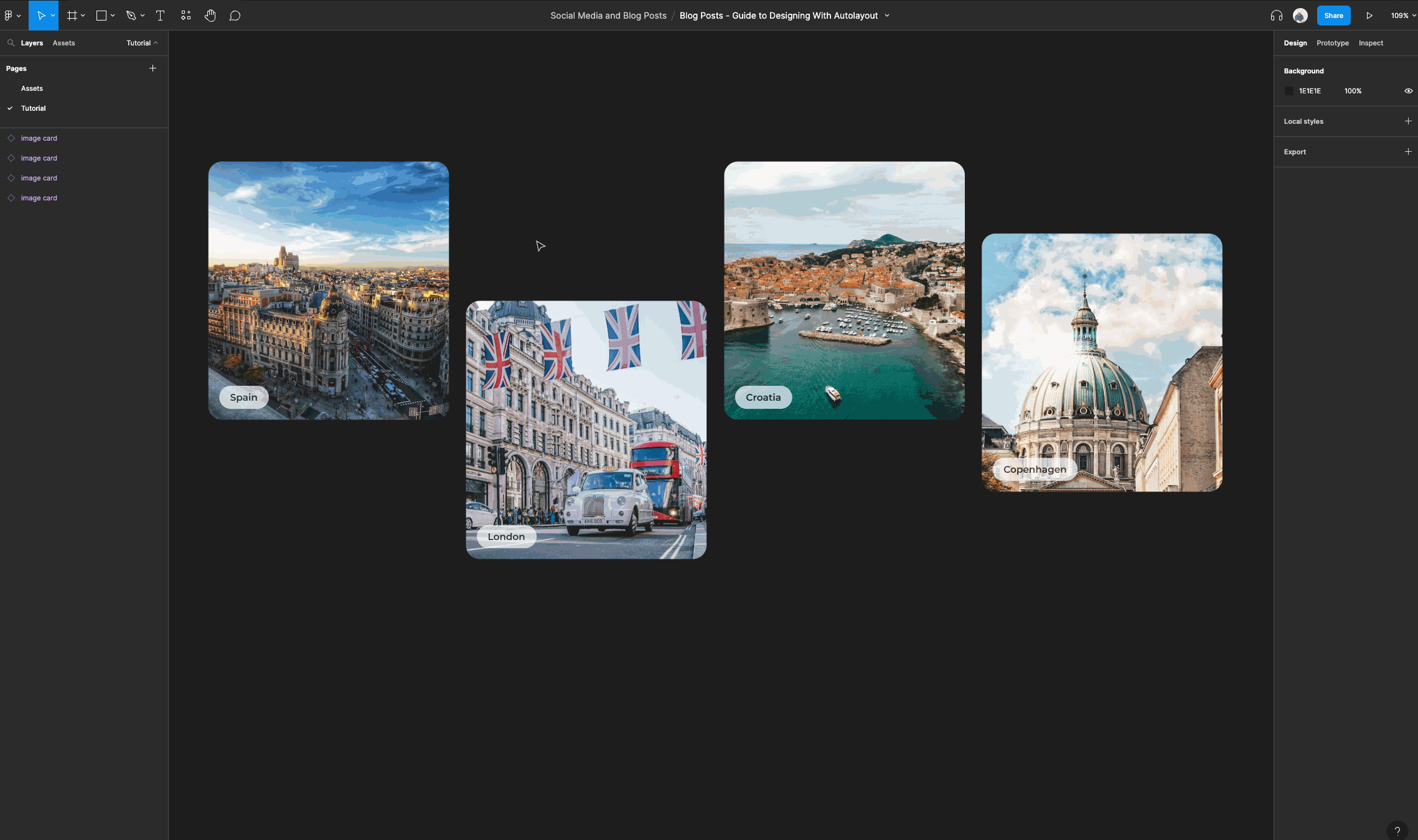Click the Share button
Image resolution: width=1418 pixels, height=840 pixels.
click(1333, 16)
